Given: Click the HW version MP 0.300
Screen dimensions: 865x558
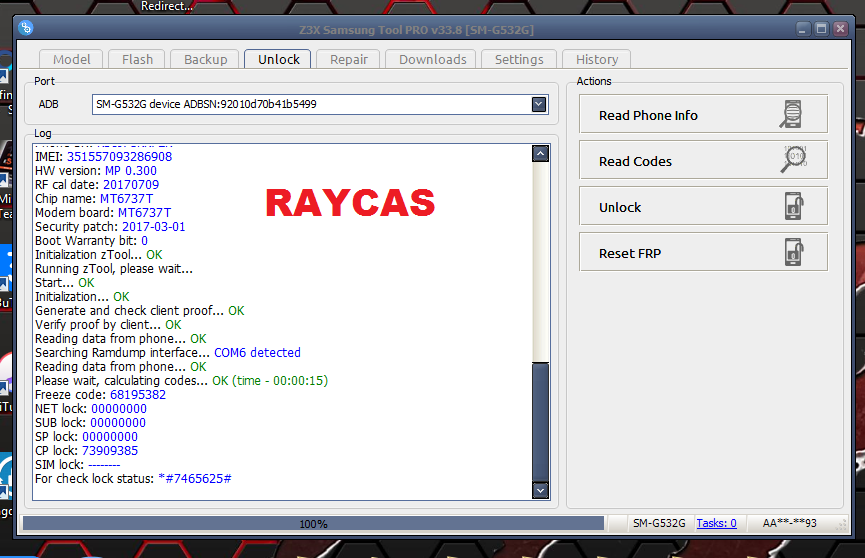Looking at the screenshot, I should [x=131, y=171].
